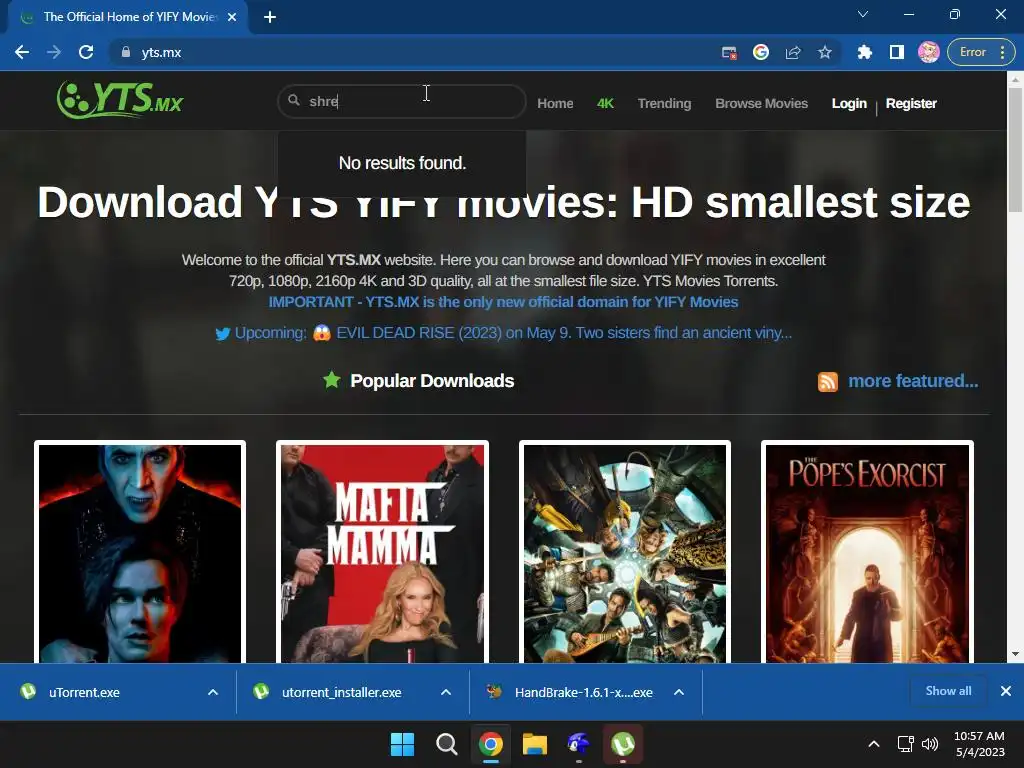
Task: Click Show all downloads
Action: [x=948, y=691]
